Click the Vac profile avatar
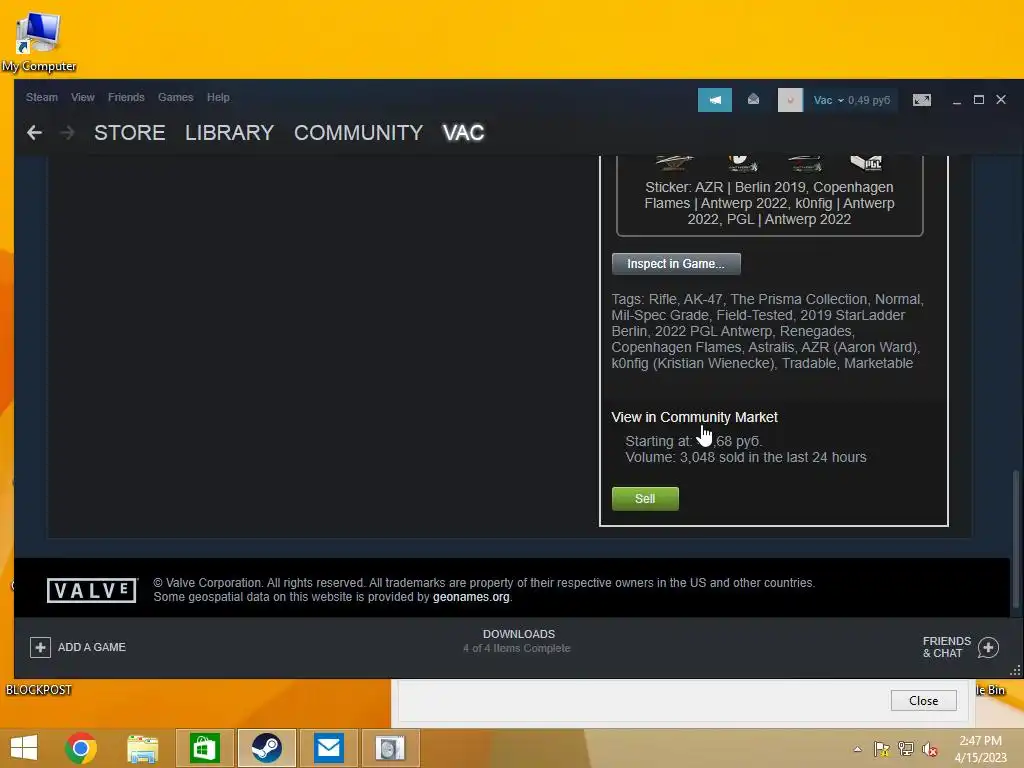Viewport: 1024px width, 768px height. (x=790, y=100)
